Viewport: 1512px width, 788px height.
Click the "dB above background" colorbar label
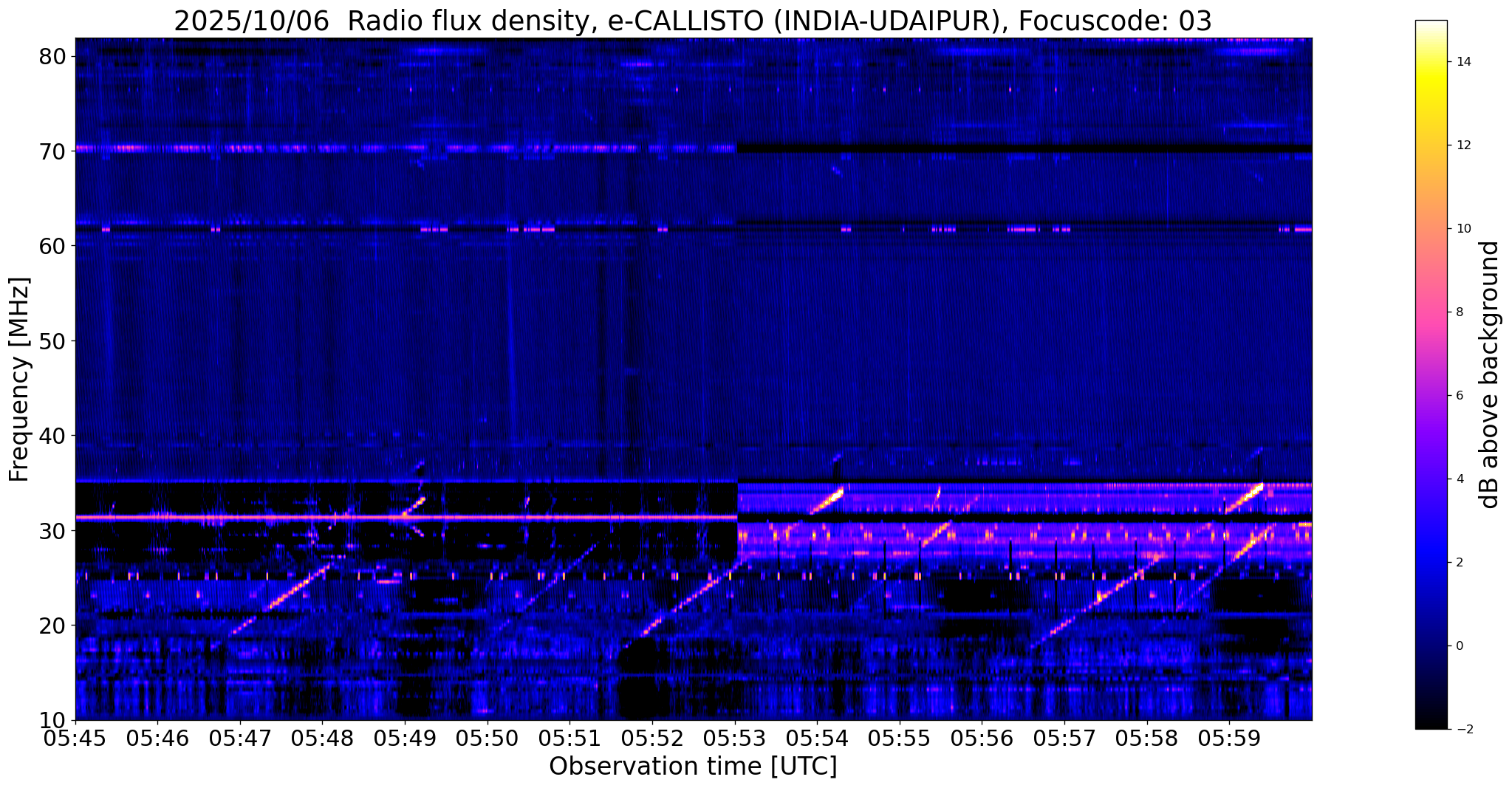click(x=1490, y=374)
